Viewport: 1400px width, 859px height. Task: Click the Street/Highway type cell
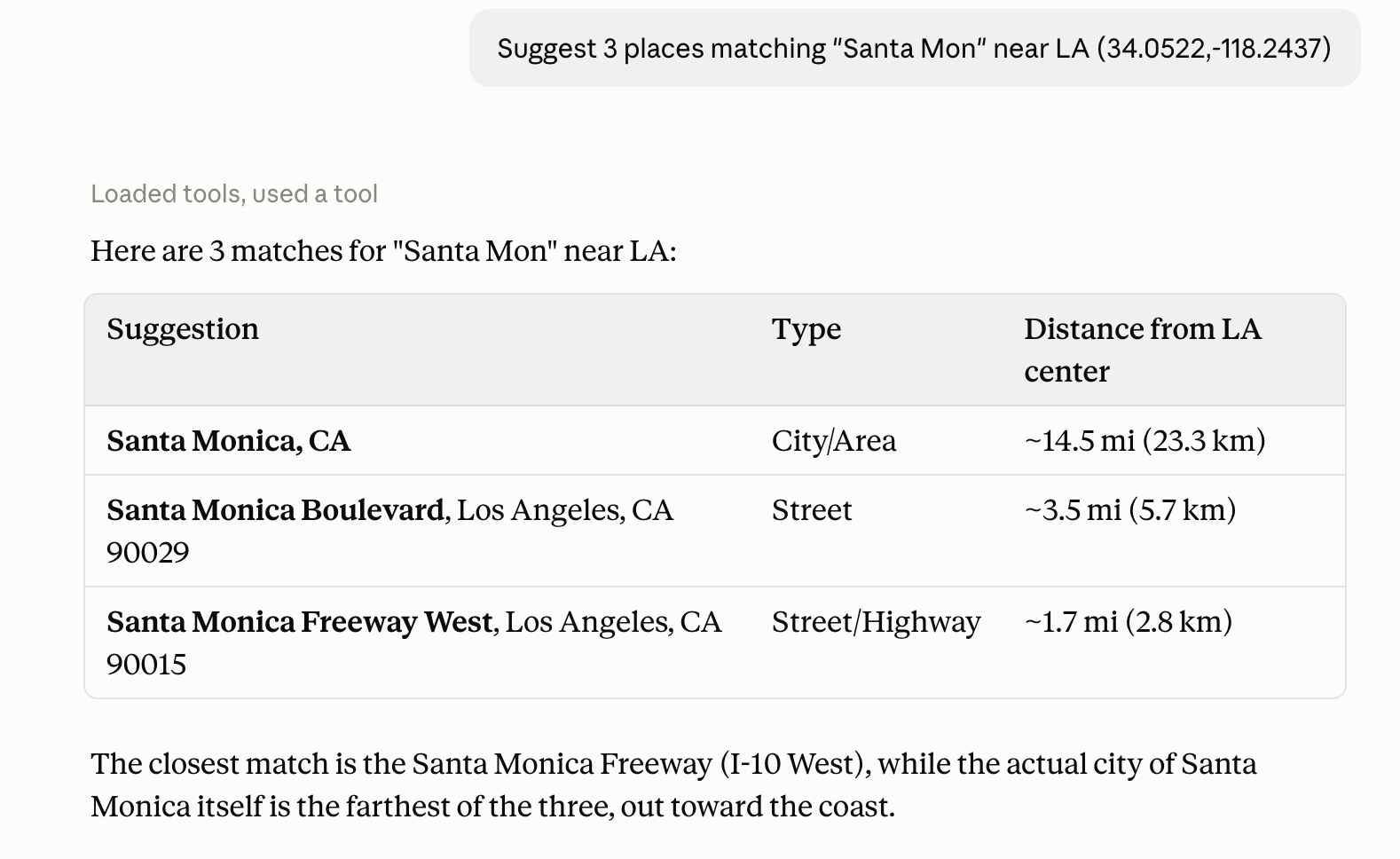click(876, 622)
